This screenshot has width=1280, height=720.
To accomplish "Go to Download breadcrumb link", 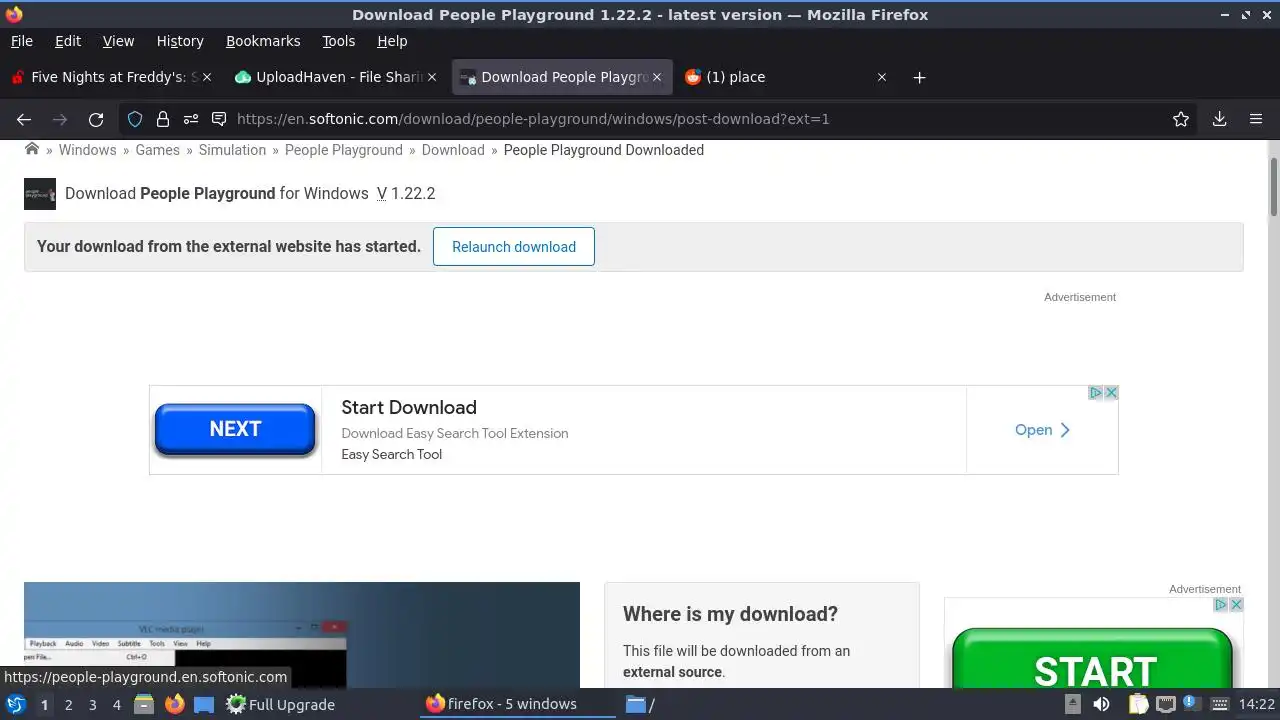I will click(453, 150).
